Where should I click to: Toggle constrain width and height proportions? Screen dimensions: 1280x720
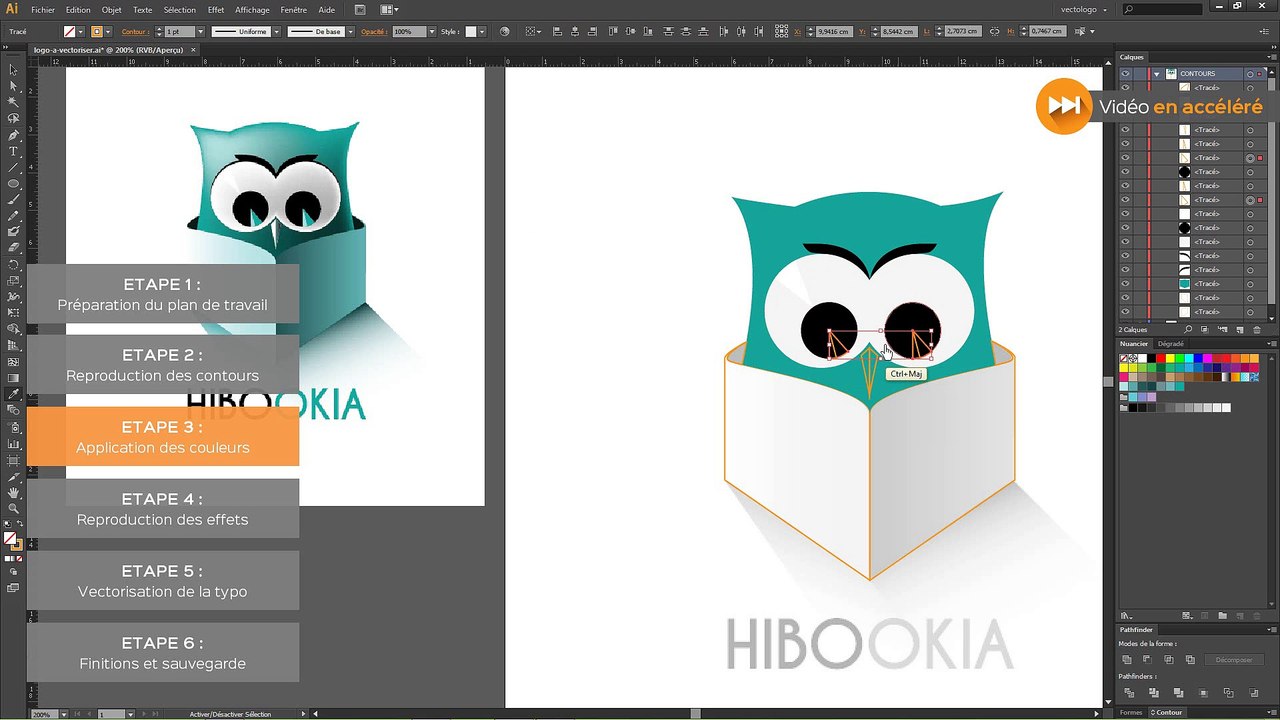[995, 32]
